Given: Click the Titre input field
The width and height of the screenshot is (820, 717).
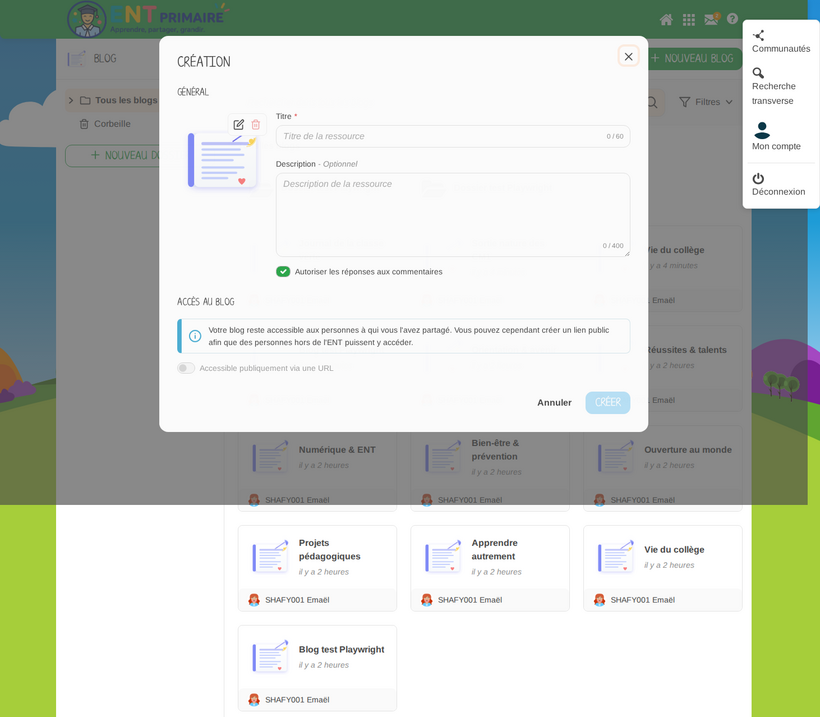Looking at the screenshot, I should tap(453, 136).
